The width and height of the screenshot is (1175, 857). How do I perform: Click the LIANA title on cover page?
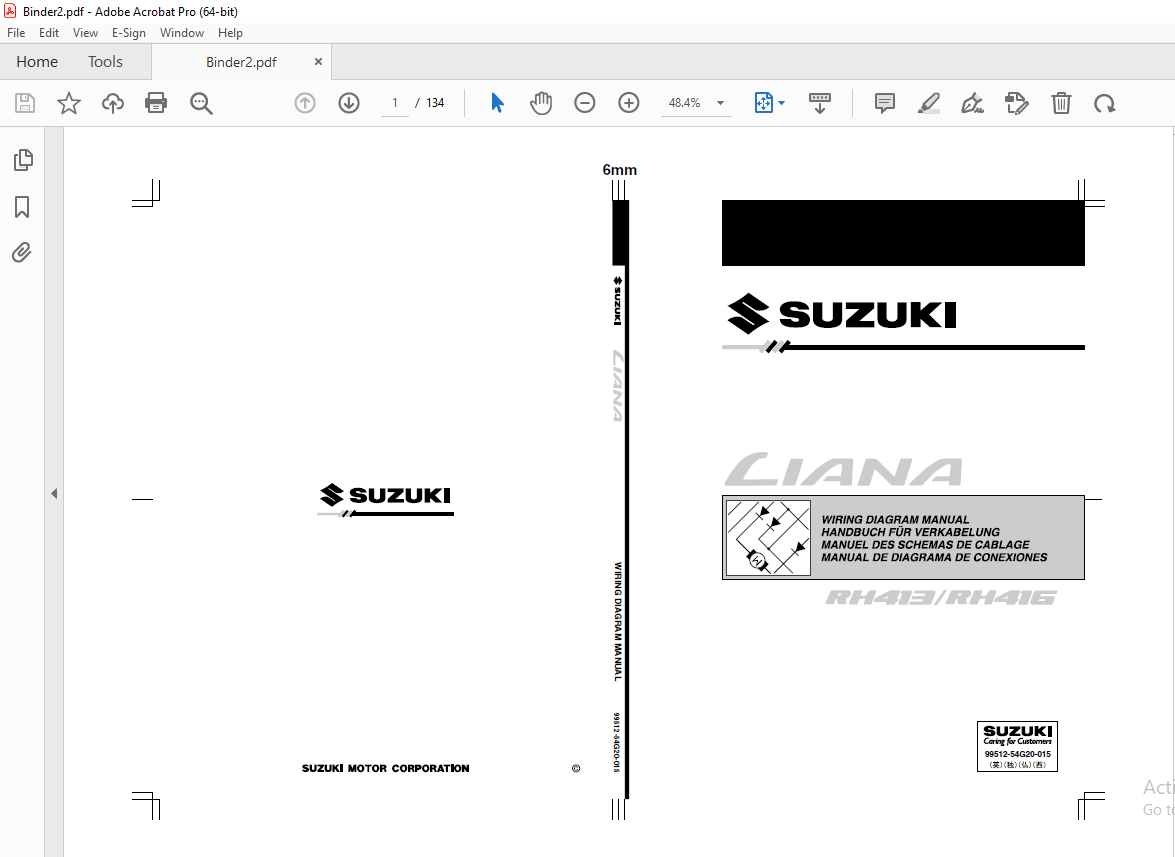844,469
